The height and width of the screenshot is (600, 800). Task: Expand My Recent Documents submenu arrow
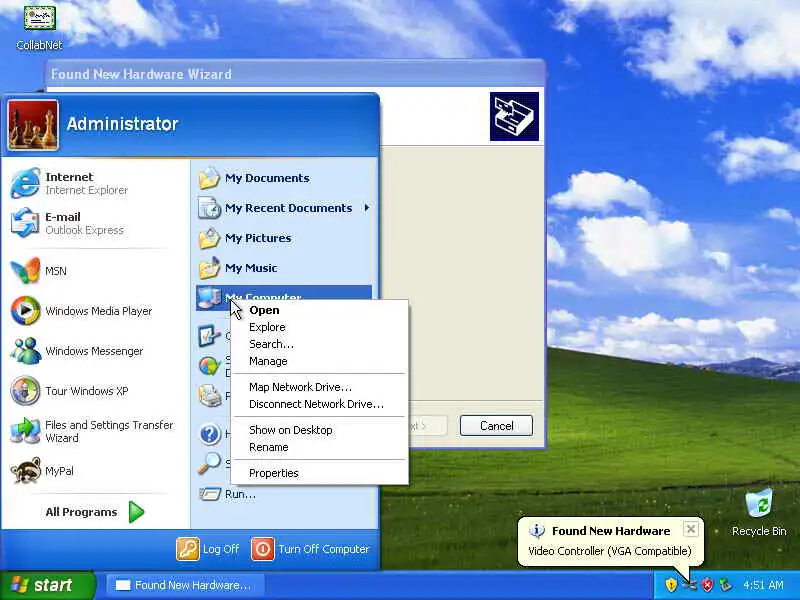tap(366, 208)
